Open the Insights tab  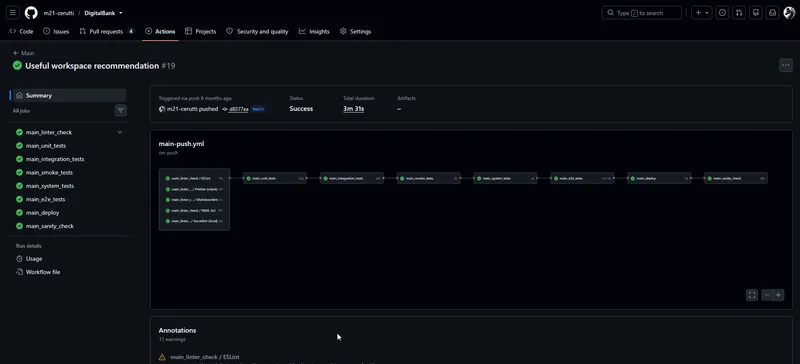[x=314, y=31]
